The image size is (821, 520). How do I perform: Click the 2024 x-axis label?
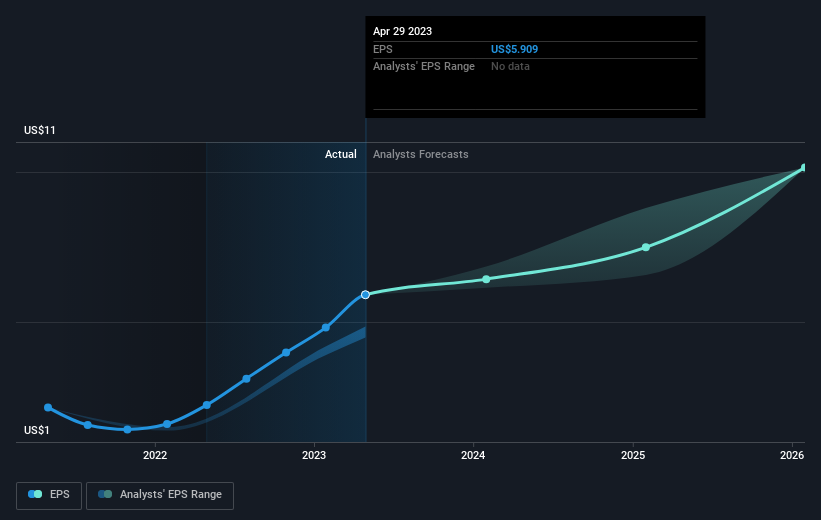pos(473,455)
